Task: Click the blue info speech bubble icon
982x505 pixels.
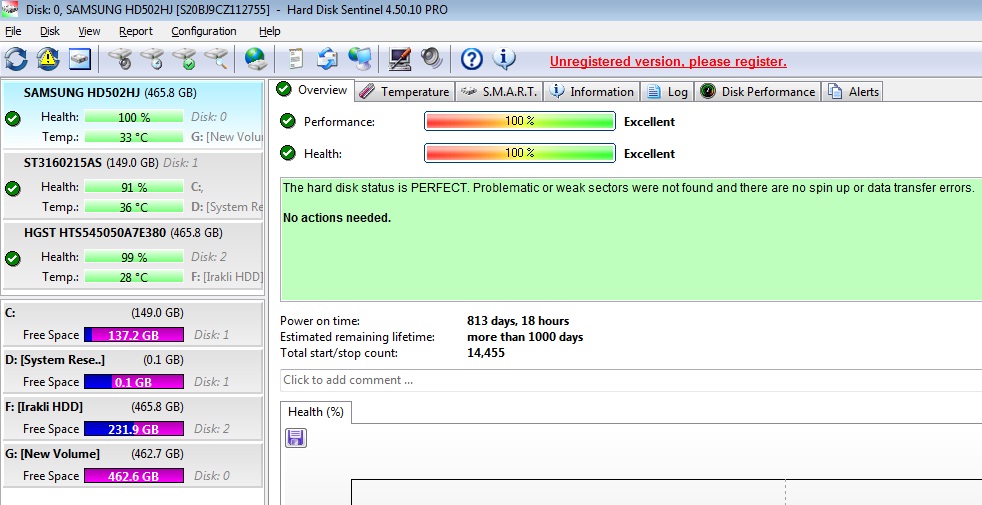Action: 504,58
